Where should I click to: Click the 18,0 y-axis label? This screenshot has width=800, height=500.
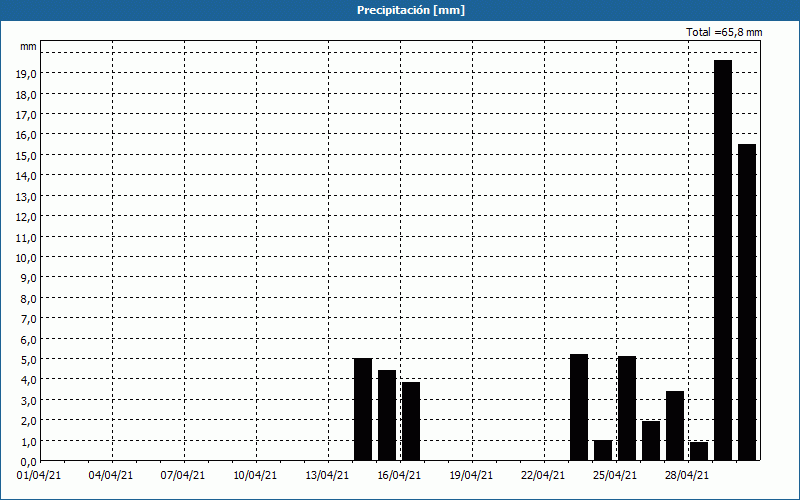click(x=26, y=94)
